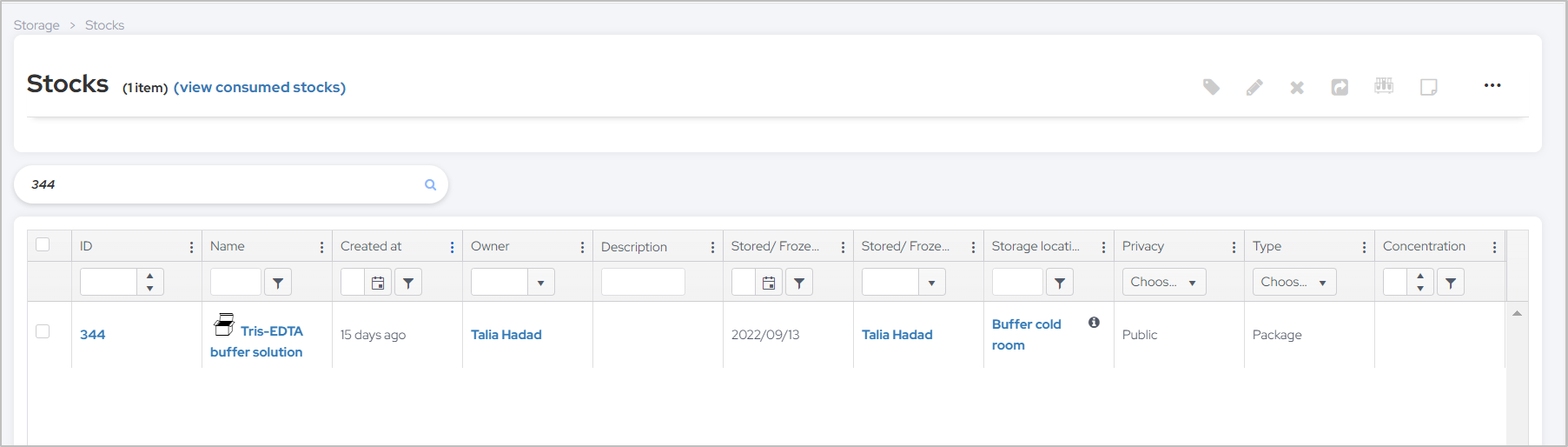Click the test tube rack icon
Viewport: 1568px width, 447px height.
(x=1384, y=86)
